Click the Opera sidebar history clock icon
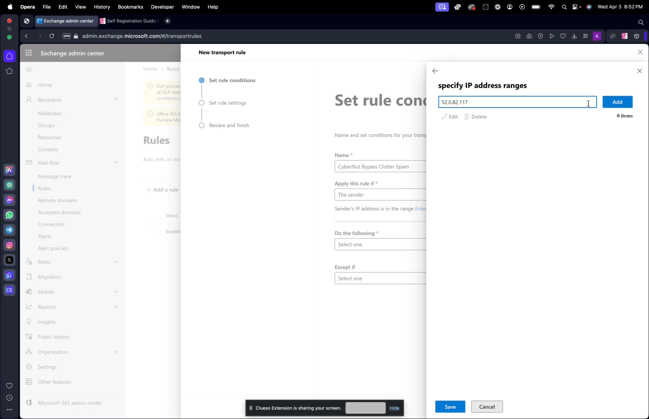 tap(10, 397)
